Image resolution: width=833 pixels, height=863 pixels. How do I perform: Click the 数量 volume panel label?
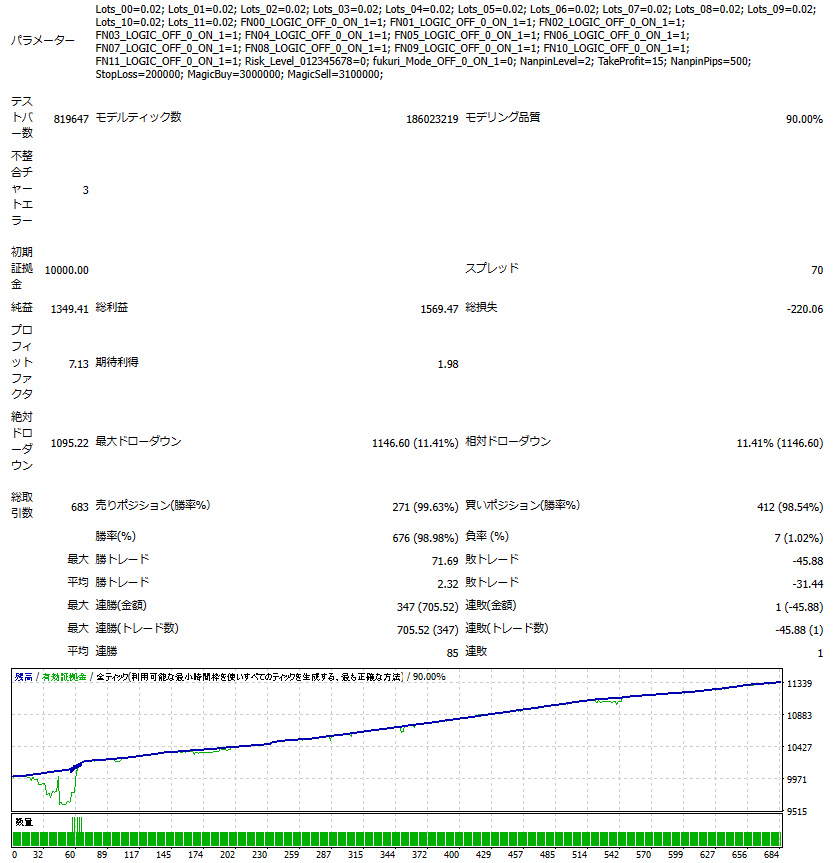(x=24, y=823)
